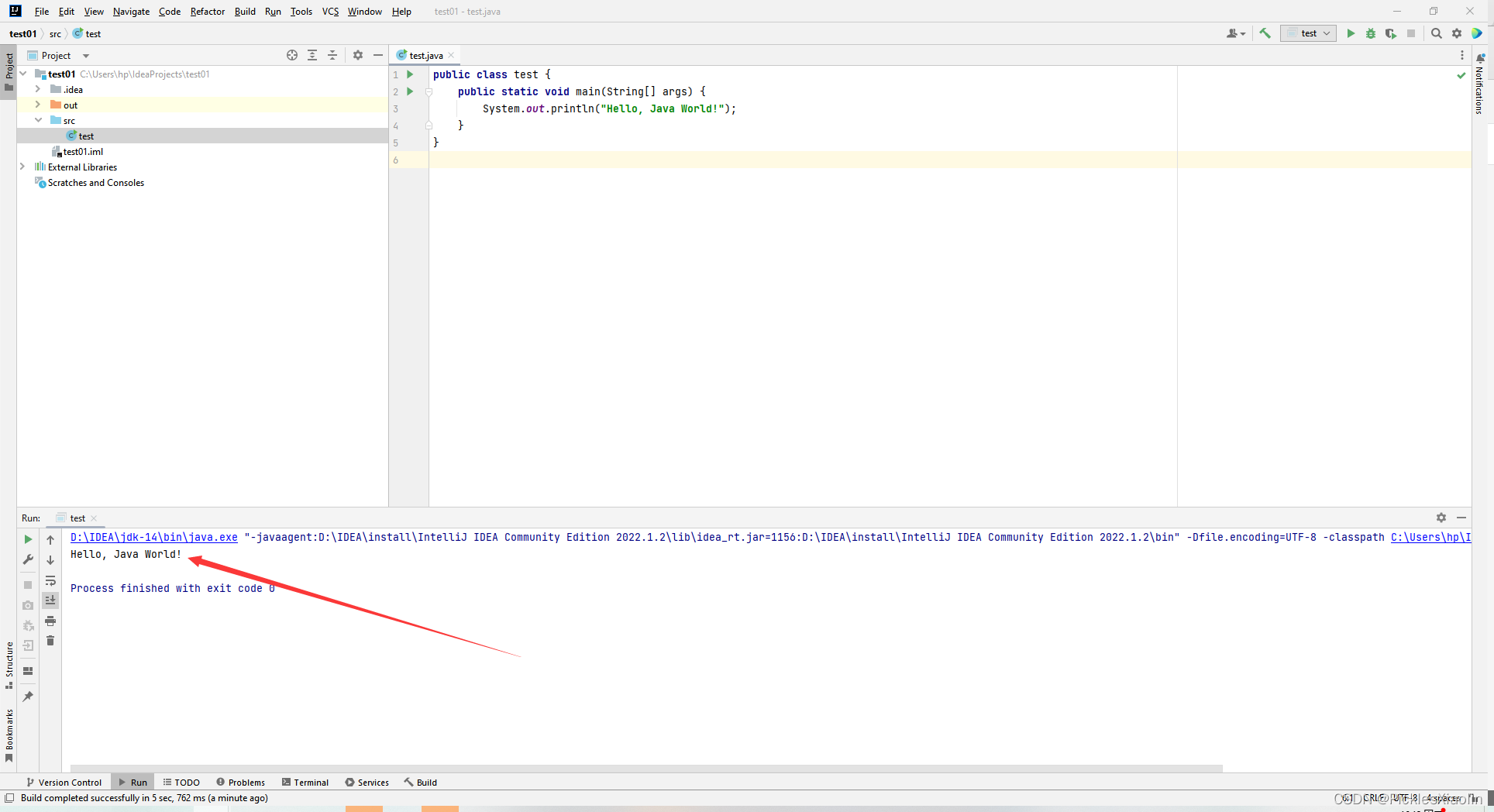Open Project panel options gear
Viewport: 1494px width, 812px height.
point(358,55)
